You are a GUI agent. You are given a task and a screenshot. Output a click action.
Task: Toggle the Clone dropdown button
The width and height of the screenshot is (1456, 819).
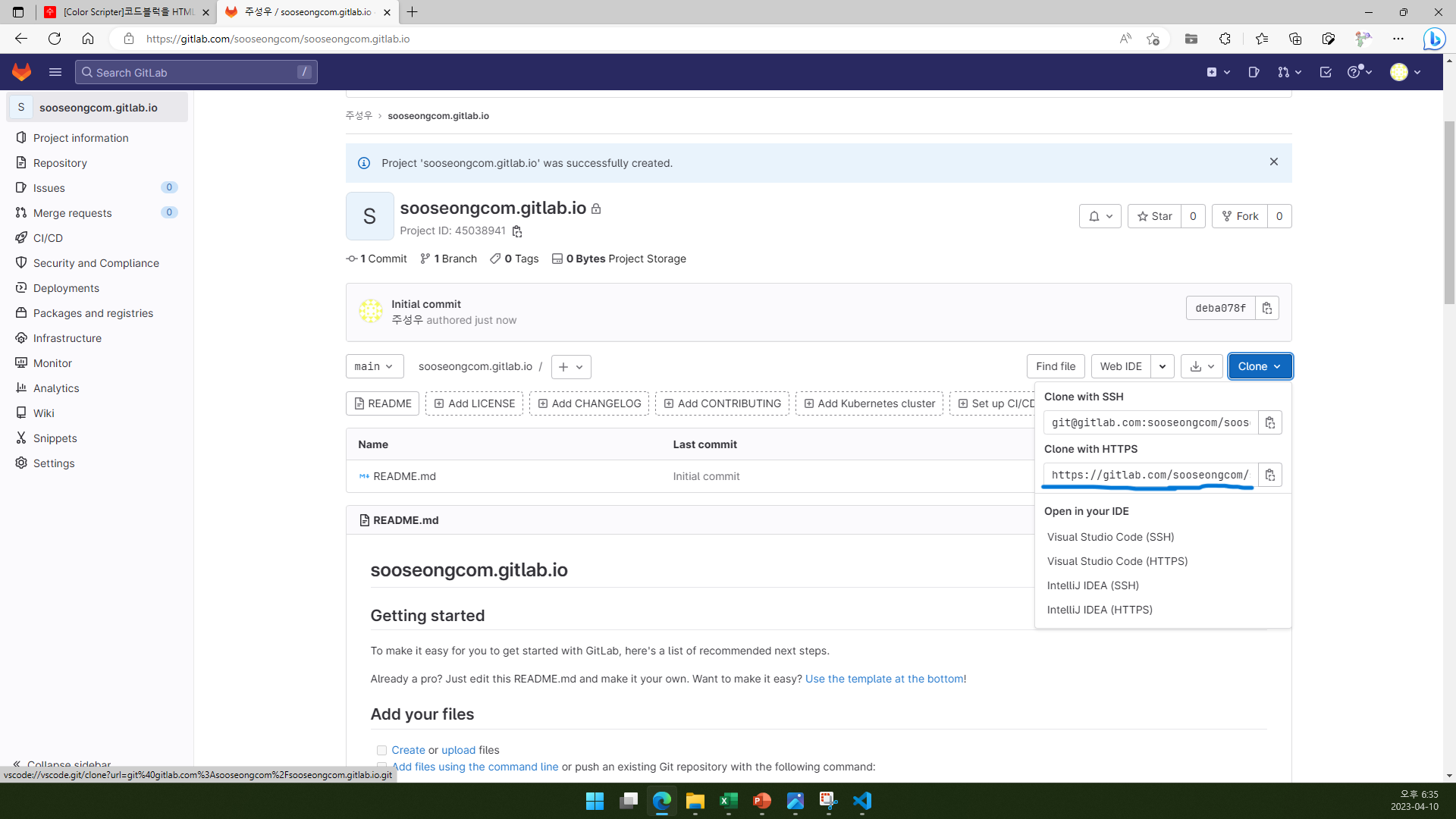click(x=1260, y=366)
